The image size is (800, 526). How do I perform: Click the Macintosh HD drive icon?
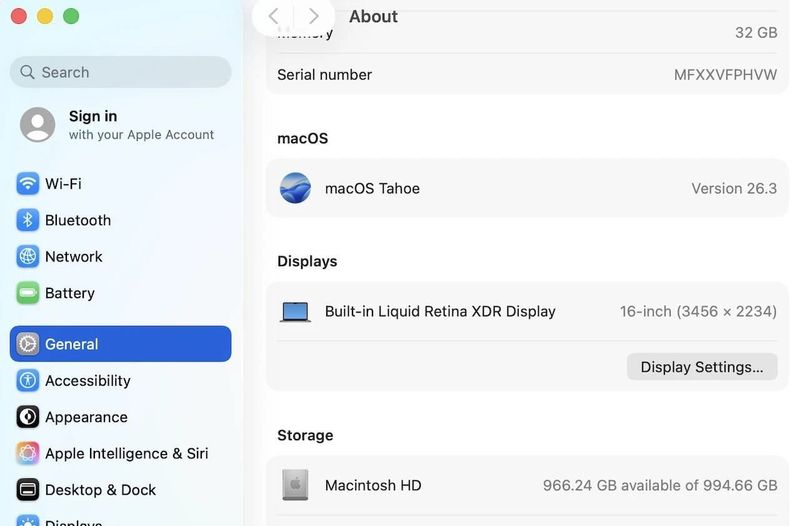pyautogui.click(x=295, y=485)
